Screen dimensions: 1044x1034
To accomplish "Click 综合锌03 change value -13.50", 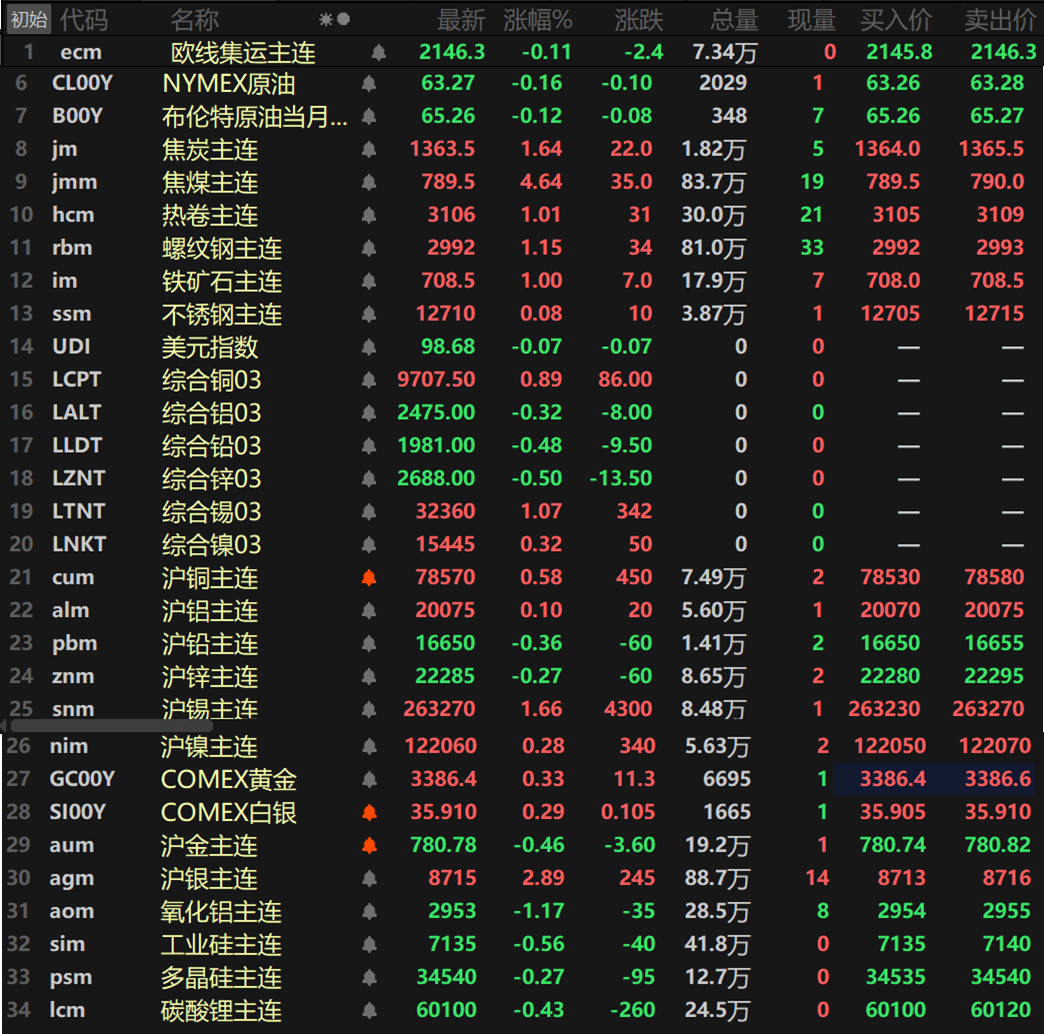I will click(621, 479).
